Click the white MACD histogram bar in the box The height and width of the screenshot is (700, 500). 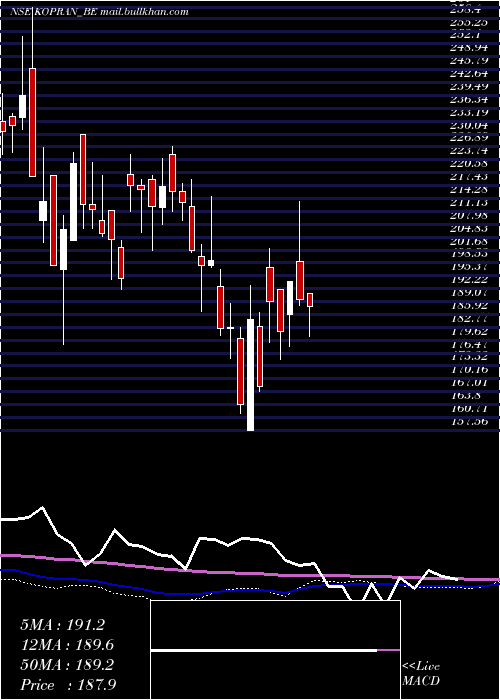coord(264,651)
